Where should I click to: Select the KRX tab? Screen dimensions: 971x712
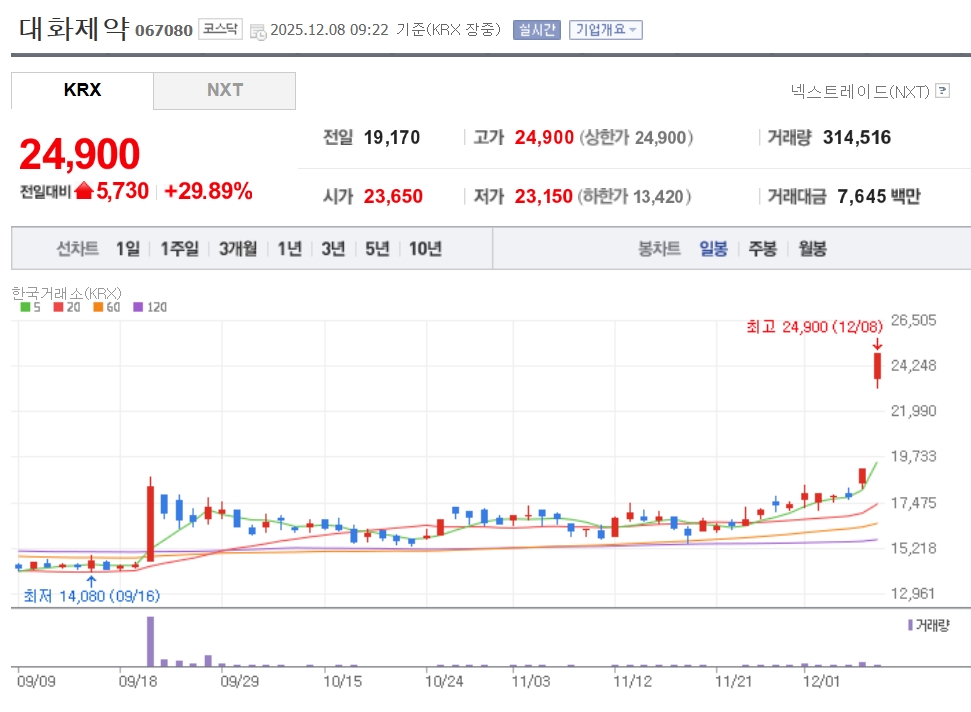[82, 90]
